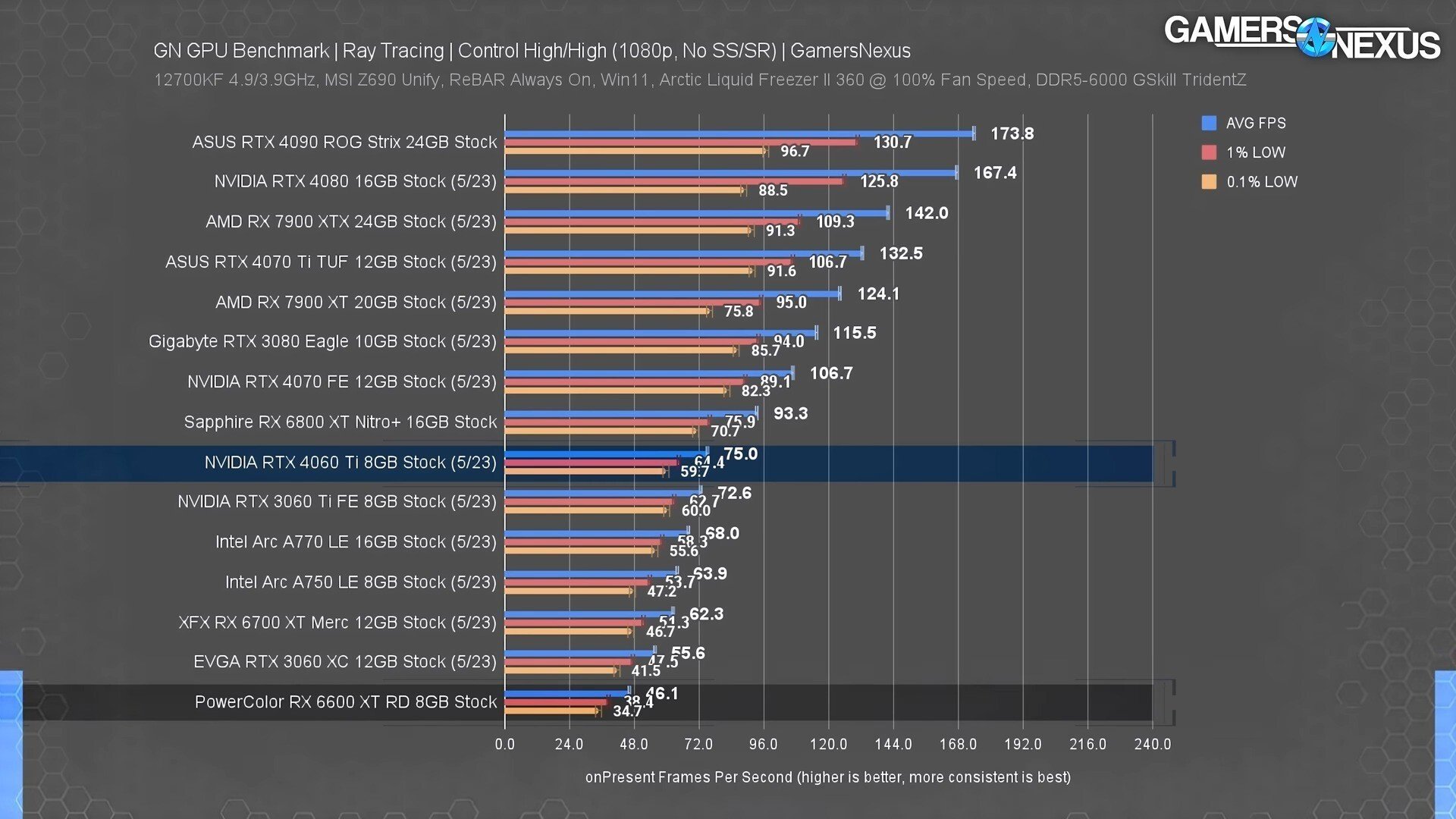The image size is (1456, 819).
Task: Select NVIDIA RTX 4070 FE 12GB label
Action: 342,381
